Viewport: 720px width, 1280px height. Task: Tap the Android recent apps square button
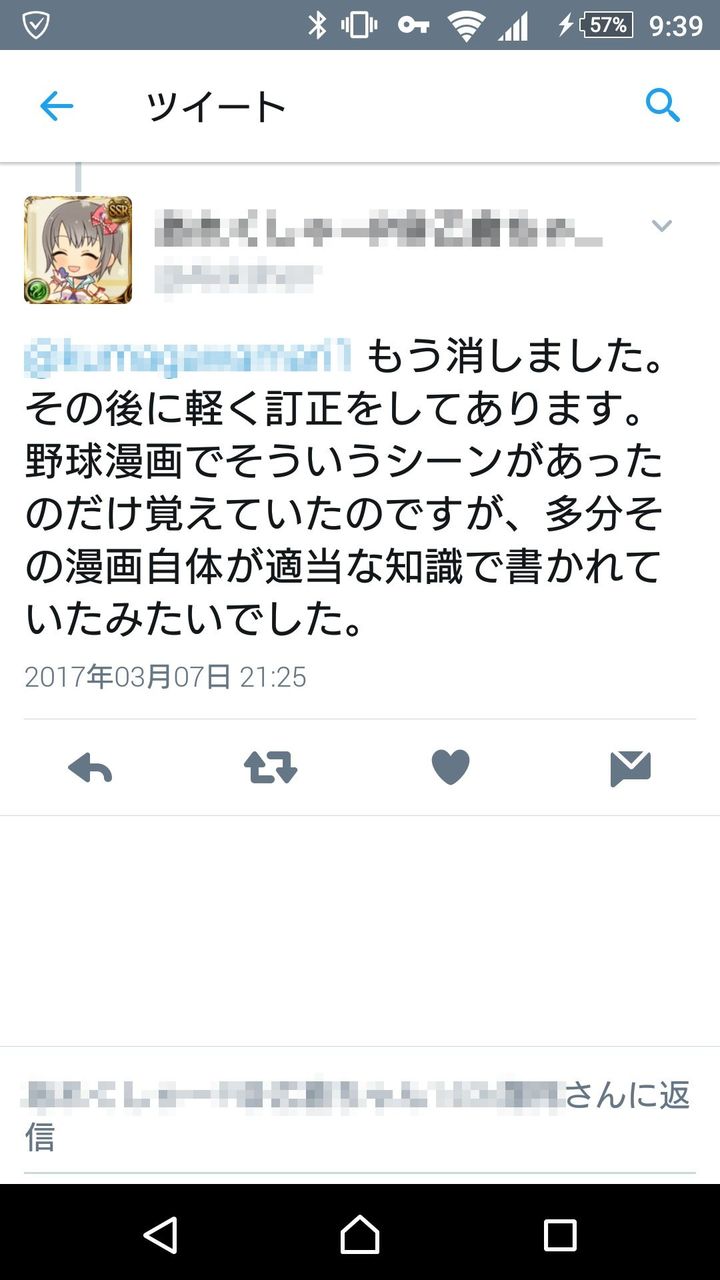tap(559, 1234)
